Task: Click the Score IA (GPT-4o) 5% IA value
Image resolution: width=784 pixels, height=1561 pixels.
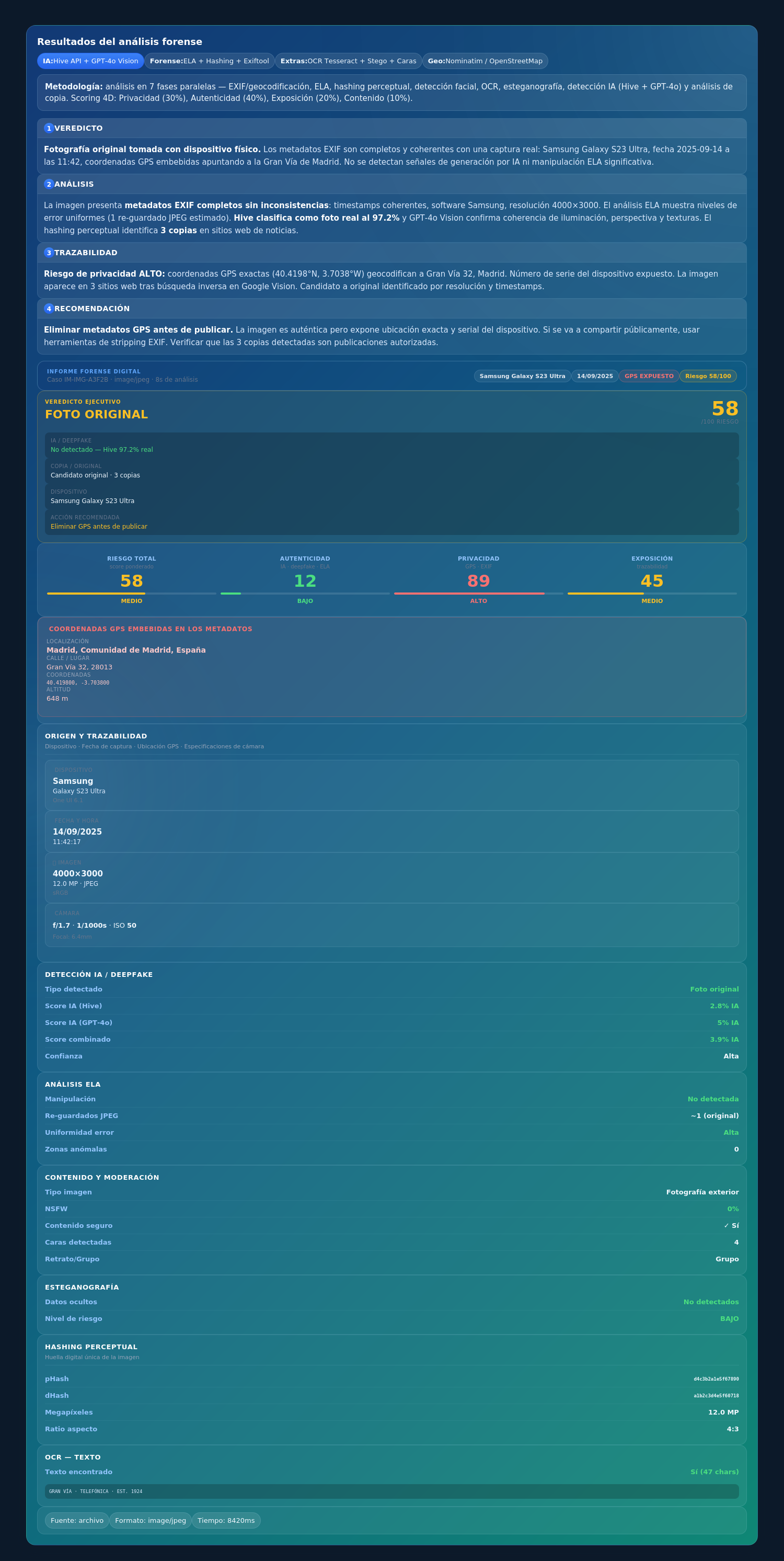Action: [x=728, y=1023]
